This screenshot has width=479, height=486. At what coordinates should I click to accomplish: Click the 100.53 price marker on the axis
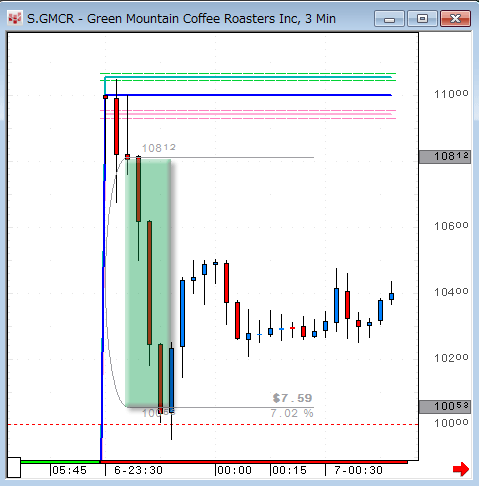tap(445, 407)
